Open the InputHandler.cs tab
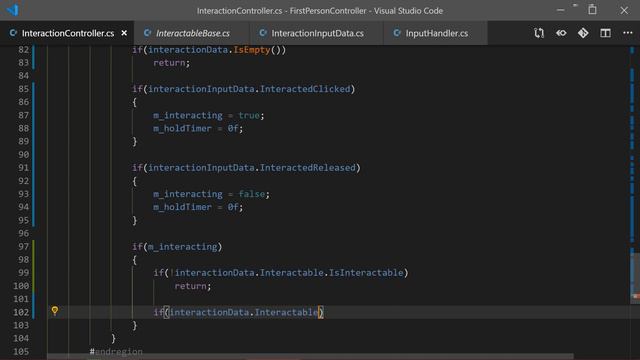The image size is (640, 360). [436, 33]
